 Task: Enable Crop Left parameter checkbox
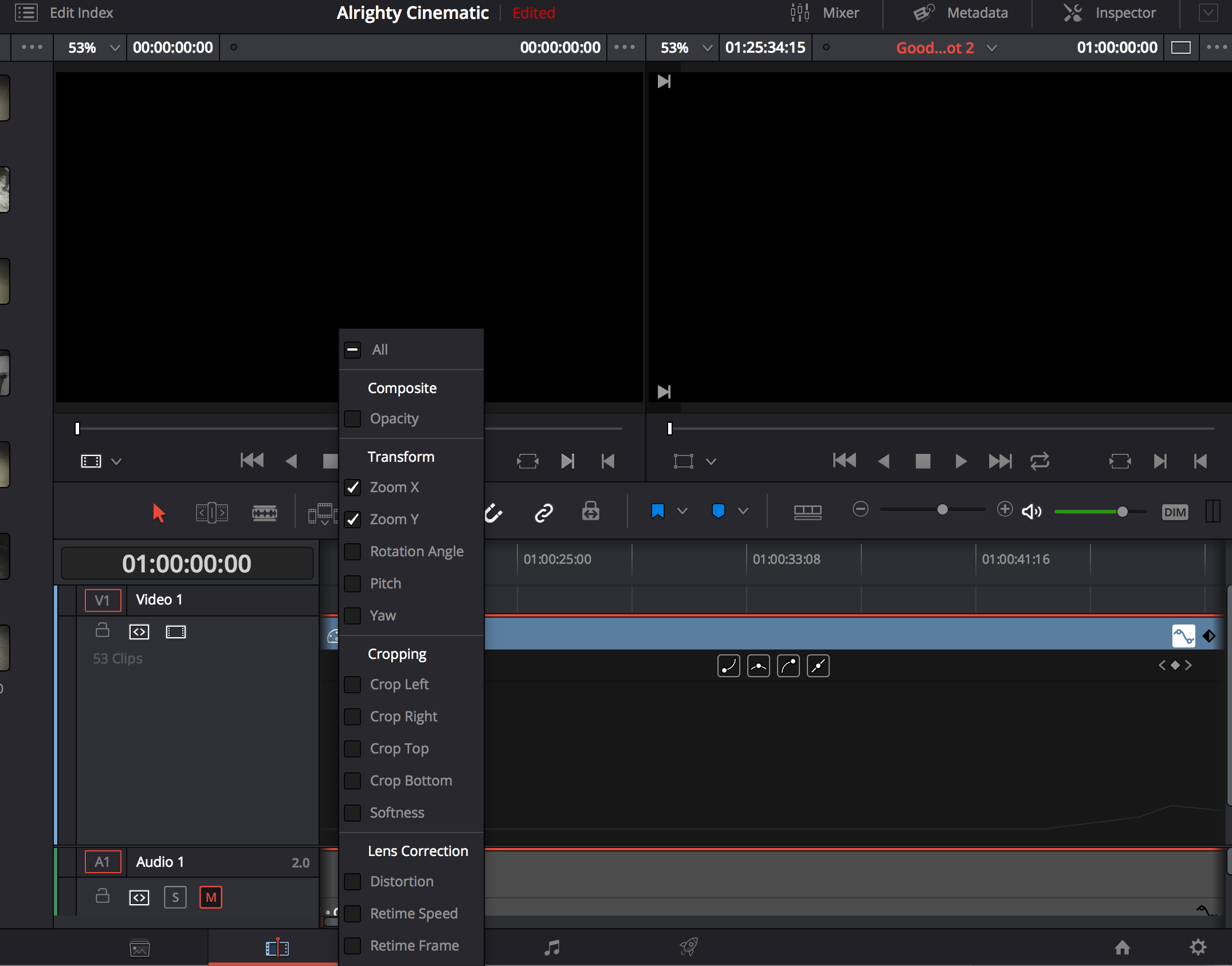point(354,684)
